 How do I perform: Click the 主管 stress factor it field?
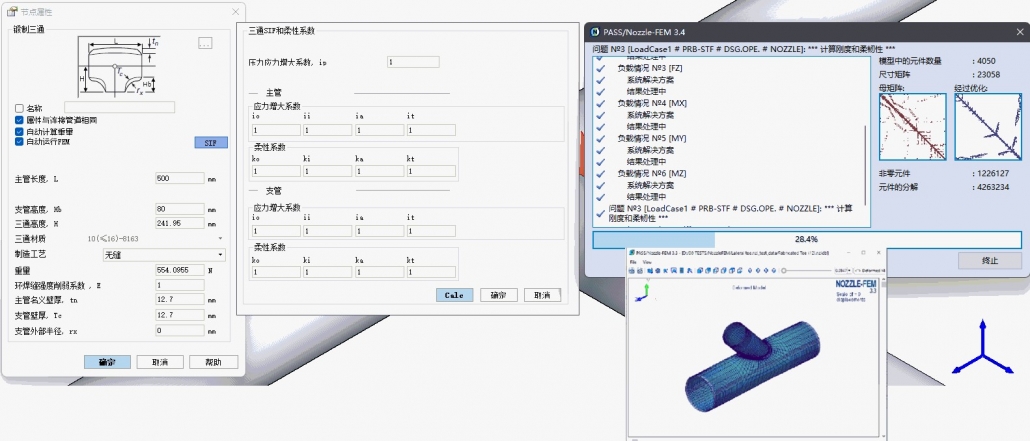point(432,130)
